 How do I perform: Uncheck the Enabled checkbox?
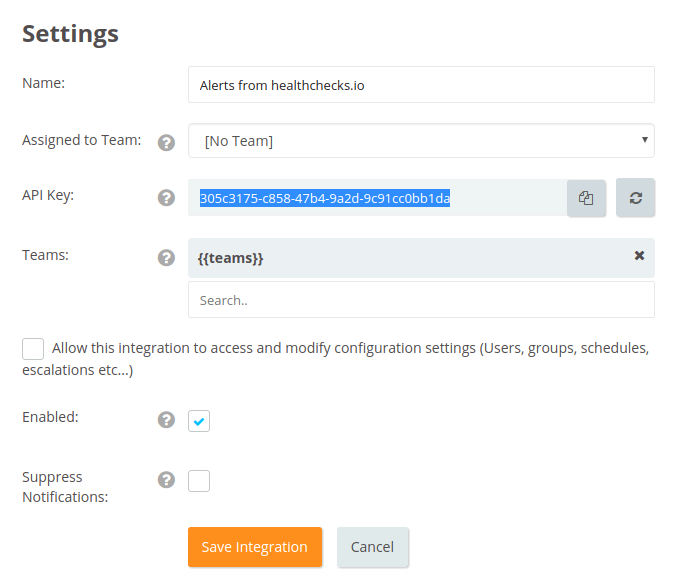(x=199, y=421)
